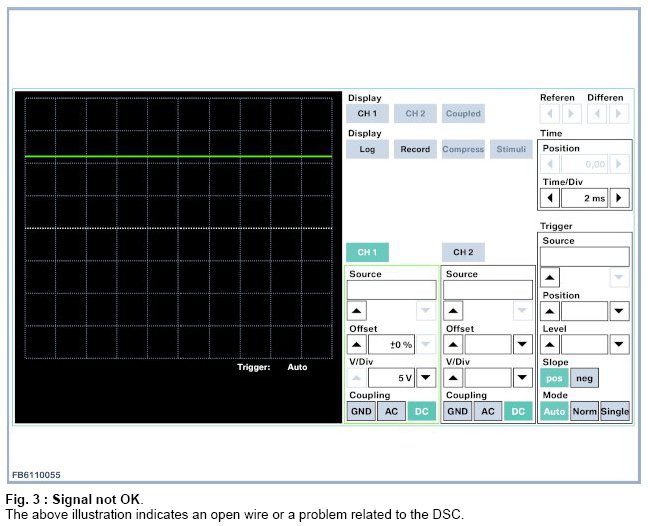Set CH 1 coupling to GND
This screenshot has height=526, width=648.
pos(361,411)
